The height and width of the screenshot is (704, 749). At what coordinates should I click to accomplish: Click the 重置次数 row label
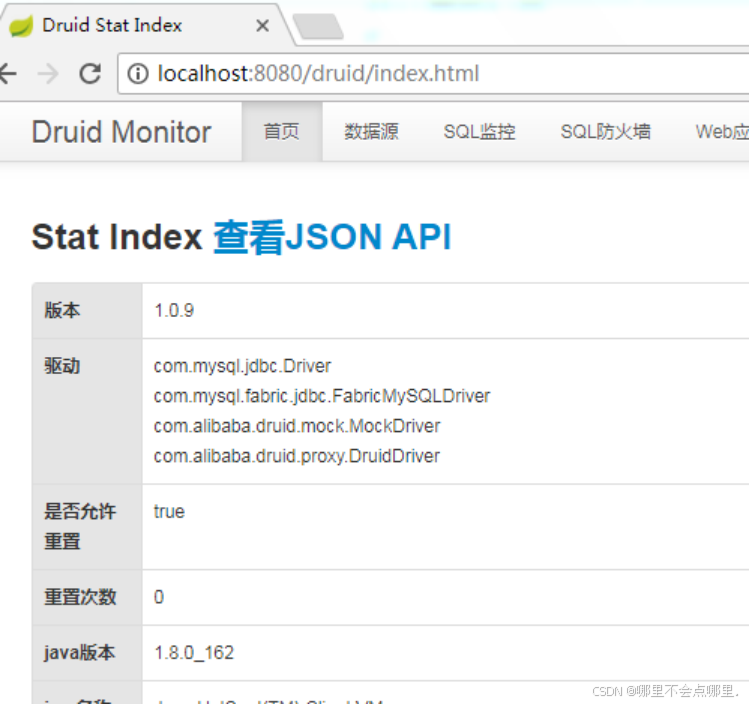[80, 597]
